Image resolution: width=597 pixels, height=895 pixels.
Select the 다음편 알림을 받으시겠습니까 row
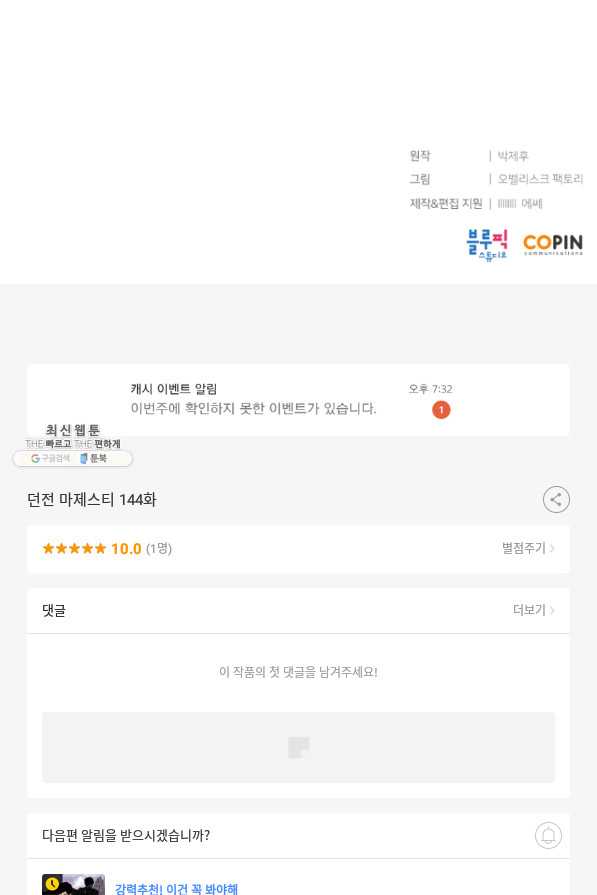[298, 836]
